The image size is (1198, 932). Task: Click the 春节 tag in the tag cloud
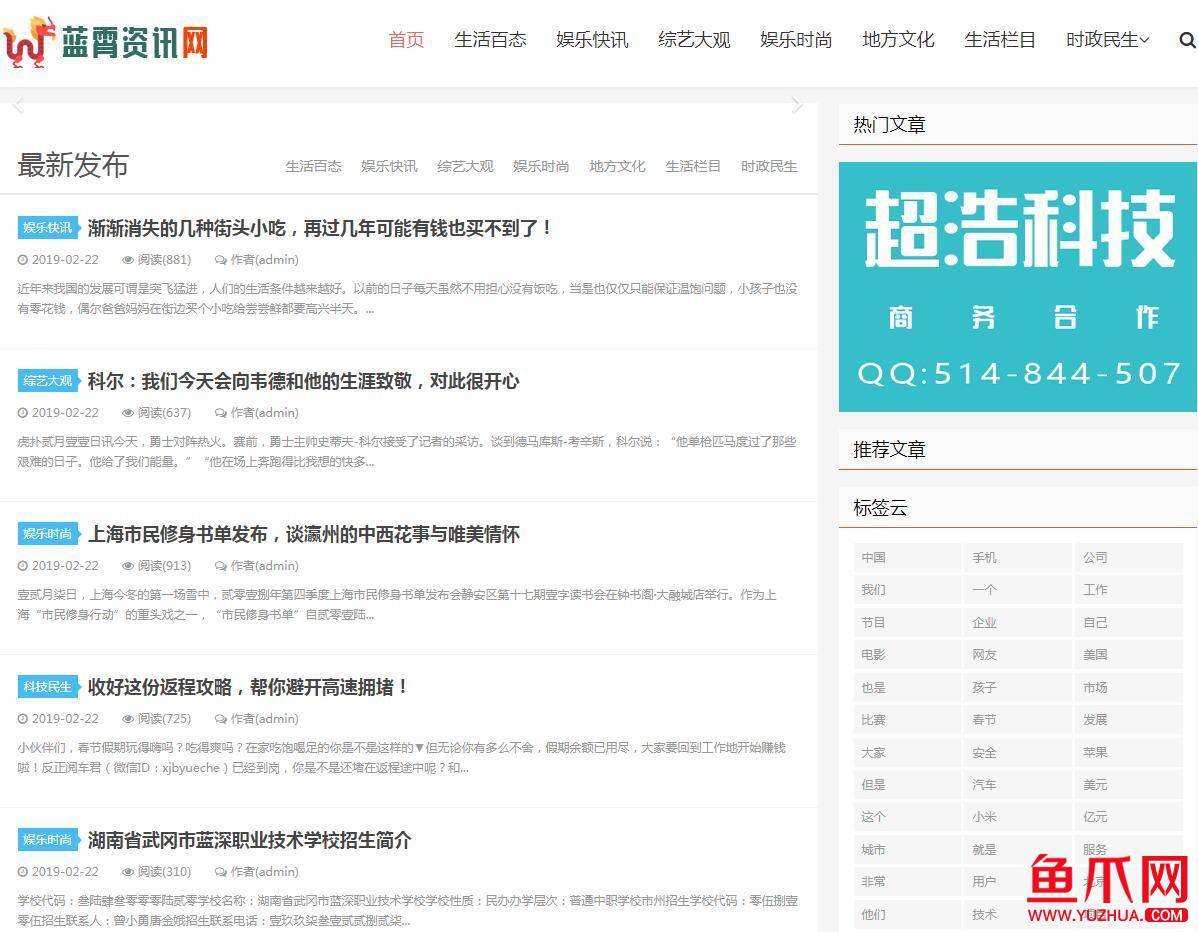coord(984,719)
